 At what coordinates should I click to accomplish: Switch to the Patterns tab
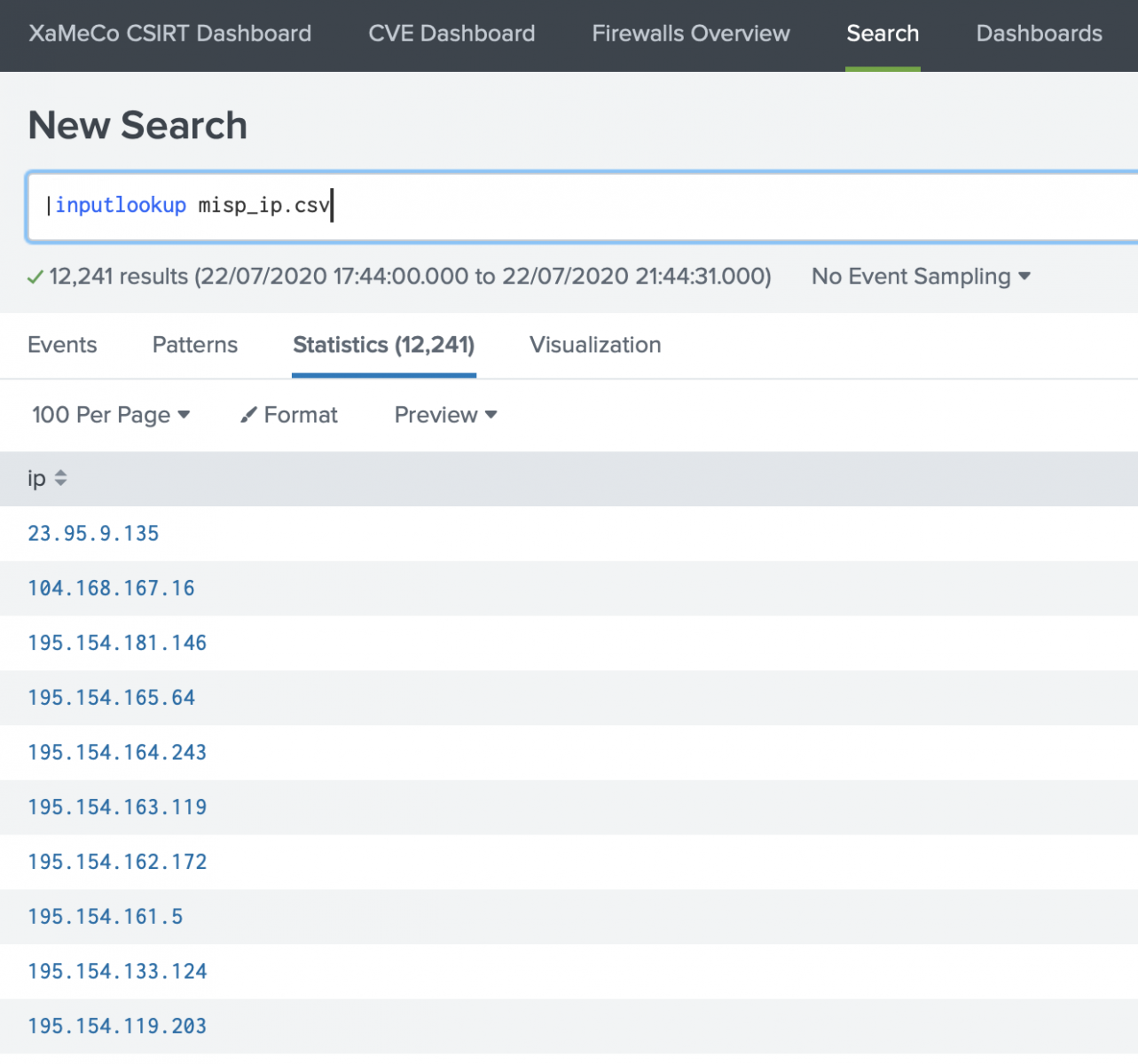[195, 345]
